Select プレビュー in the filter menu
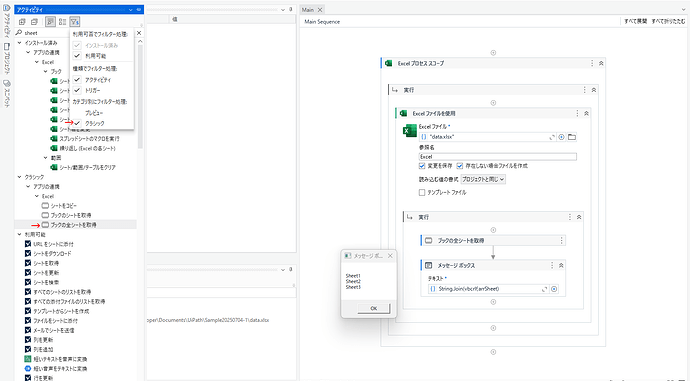 [94, 113]
